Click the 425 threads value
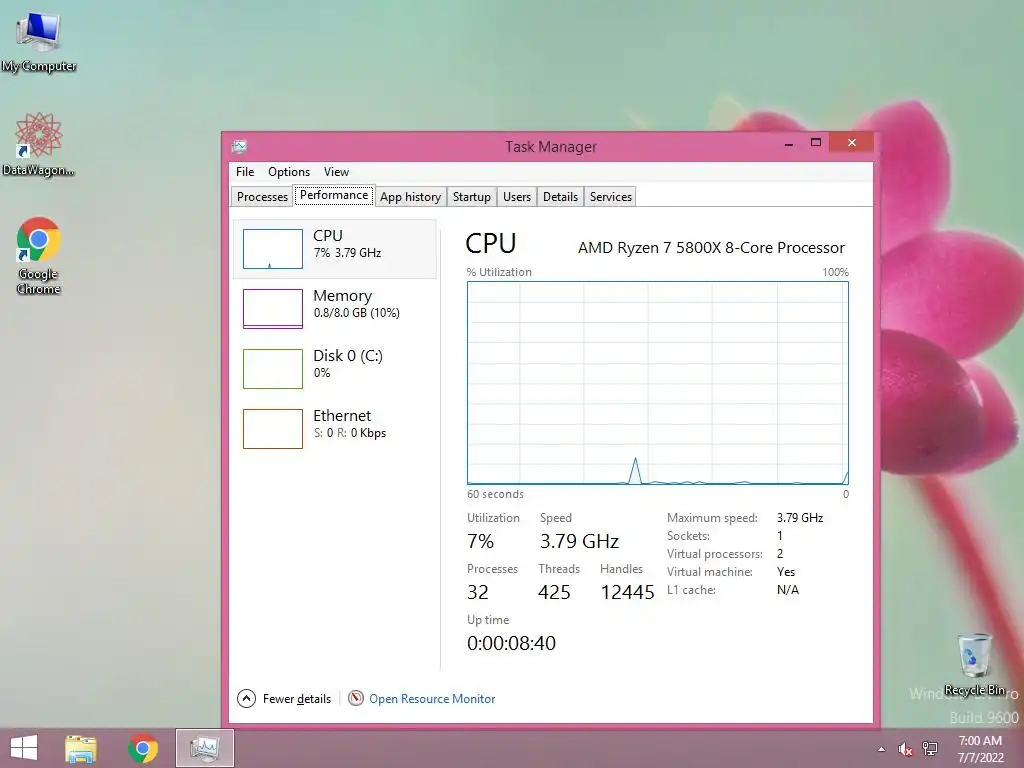Image resolution: width=1024 pixels, height=768 pixels. (x=554, y=592)
